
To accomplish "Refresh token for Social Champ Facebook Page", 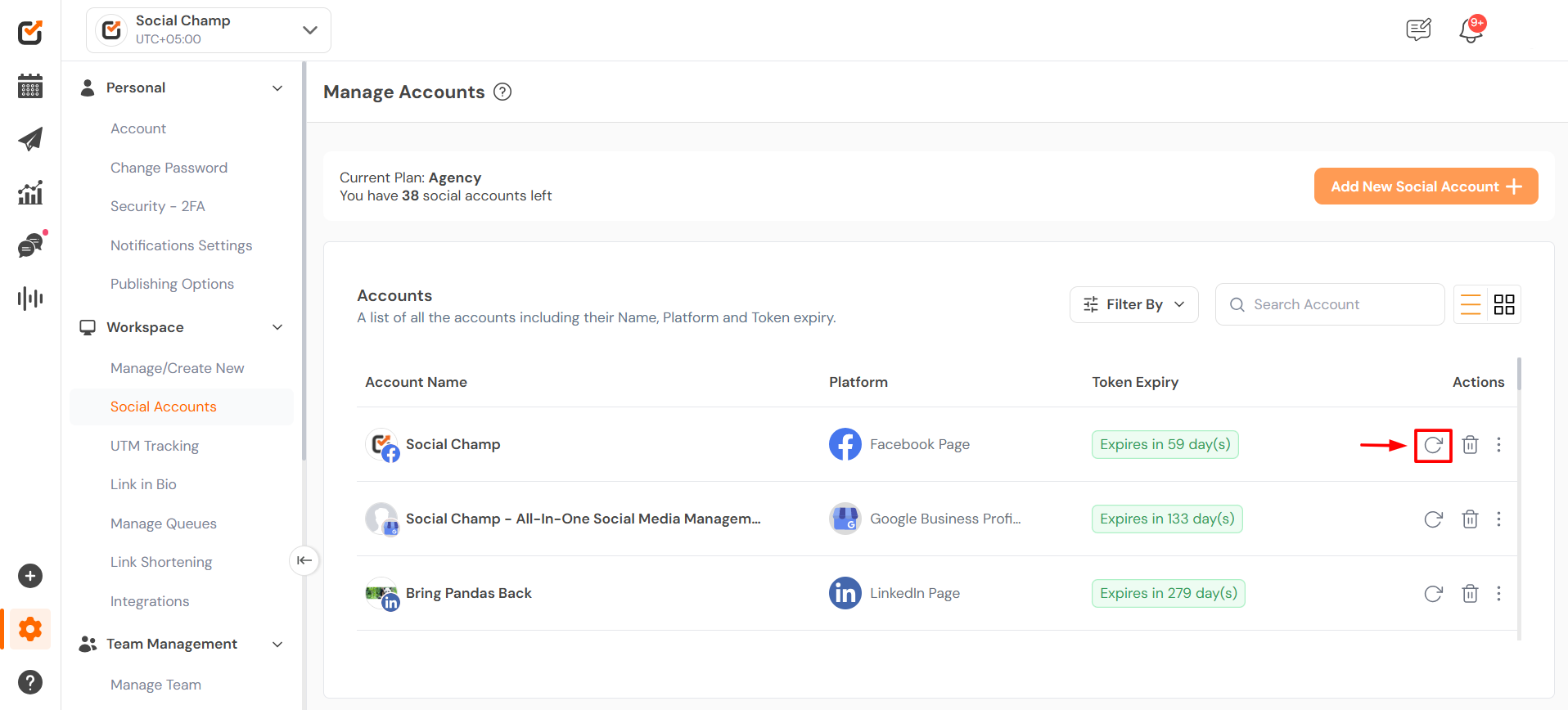I will [x=1433, y=445].
